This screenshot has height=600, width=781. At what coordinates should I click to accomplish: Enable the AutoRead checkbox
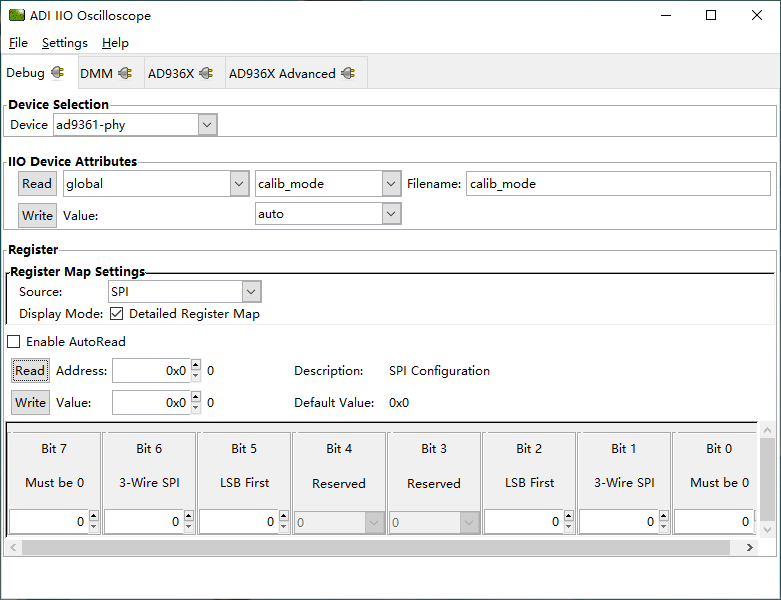(x=14, y=342)
